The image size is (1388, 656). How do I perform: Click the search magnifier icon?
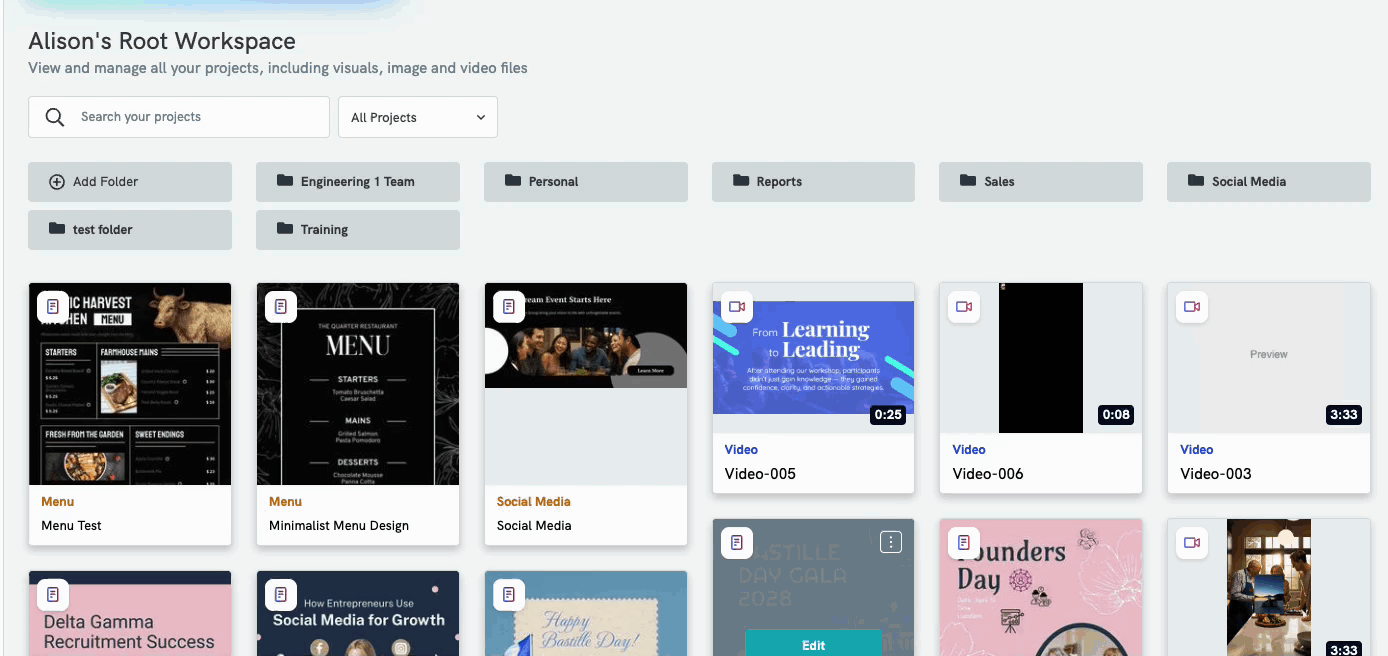click(55, 117)
